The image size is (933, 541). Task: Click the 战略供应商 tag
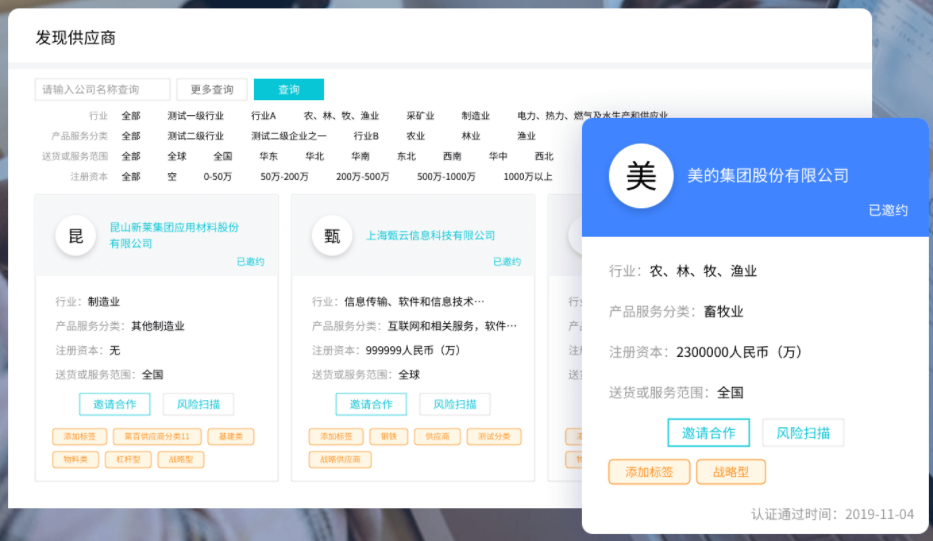click(x=340, y=459)
